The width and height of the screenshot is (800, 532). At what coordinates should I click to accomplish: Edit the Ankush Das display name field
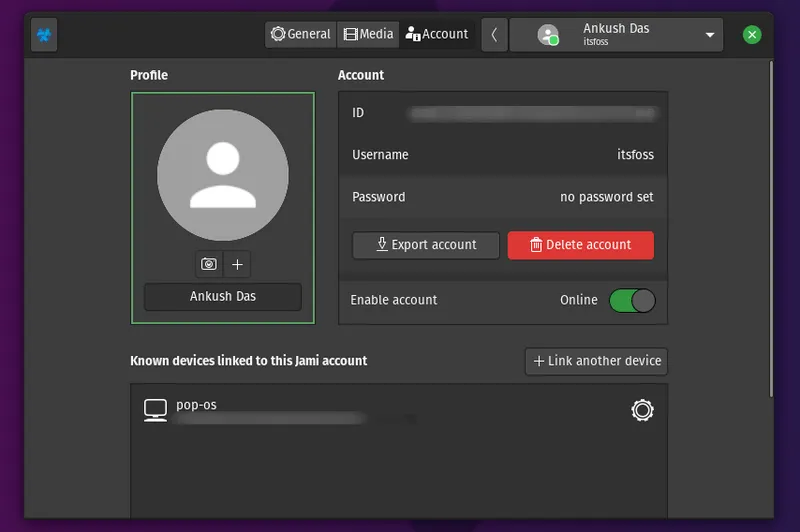coord(222,297)
